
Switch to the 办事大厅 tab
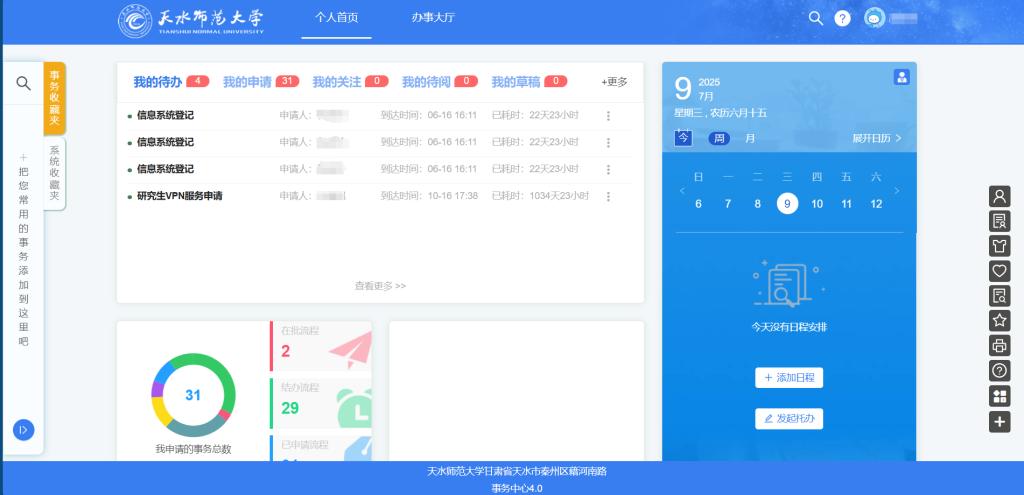tap(432, 18)
